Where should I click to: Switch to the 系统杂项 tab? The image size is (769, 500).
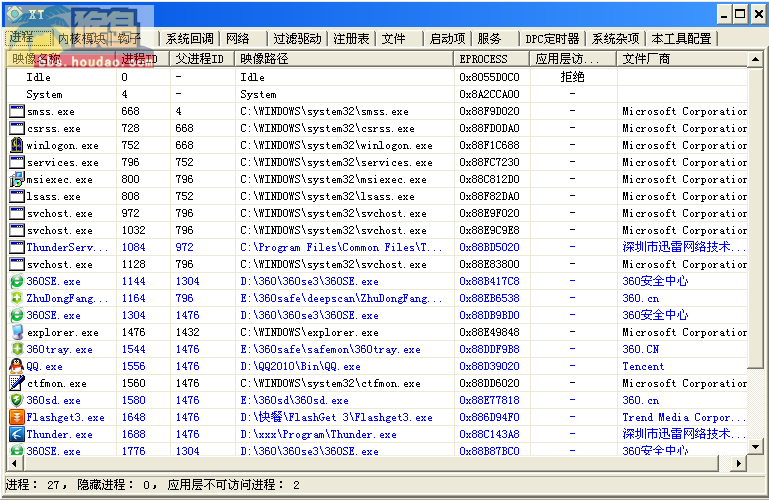[x=615, y=39]
